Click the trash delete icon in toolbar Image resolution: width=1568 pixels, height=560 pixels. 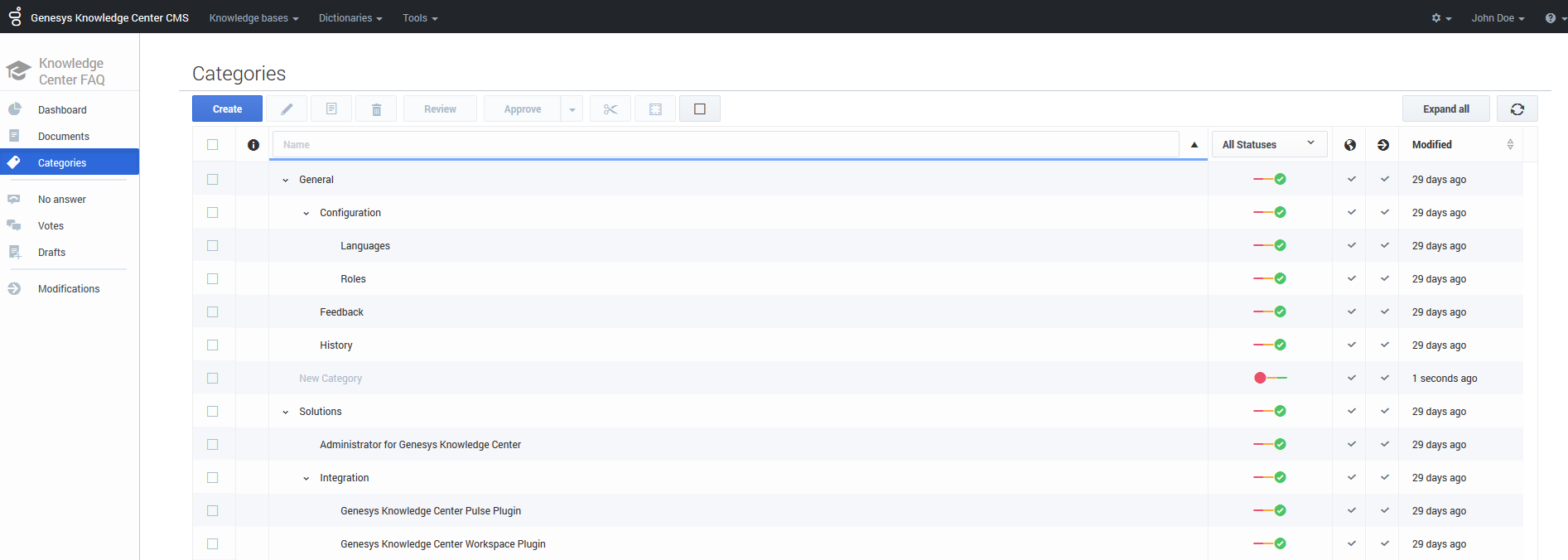pos(376,109)
